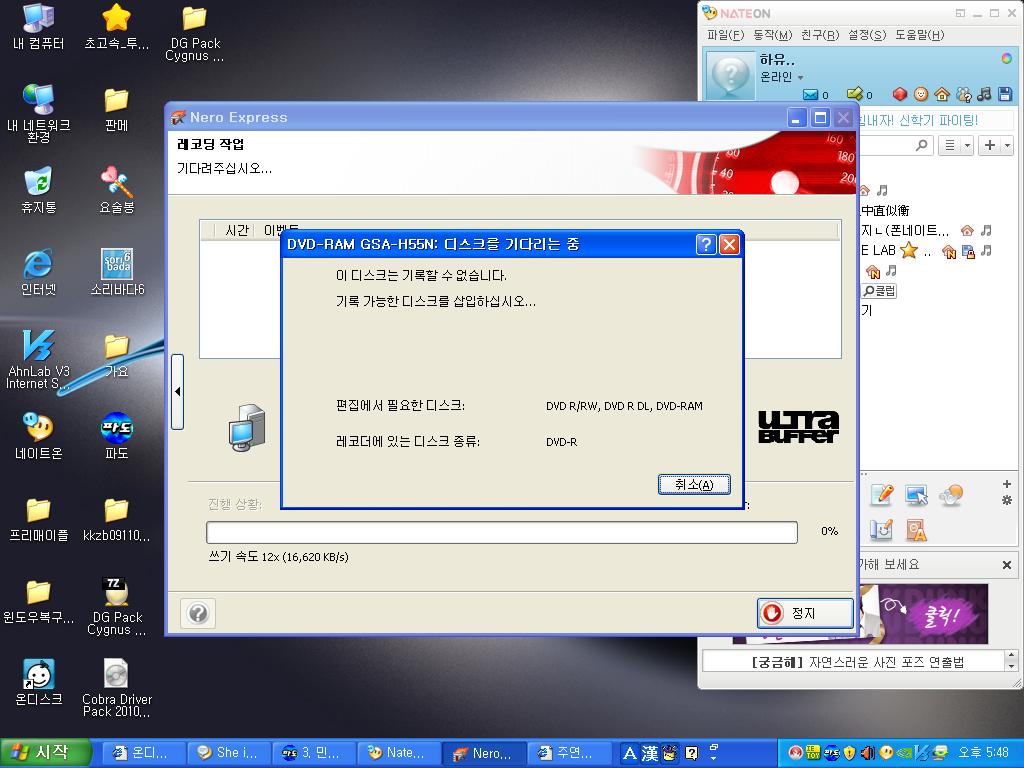Select the AhnLab V3 Internet Security icon

39,359
